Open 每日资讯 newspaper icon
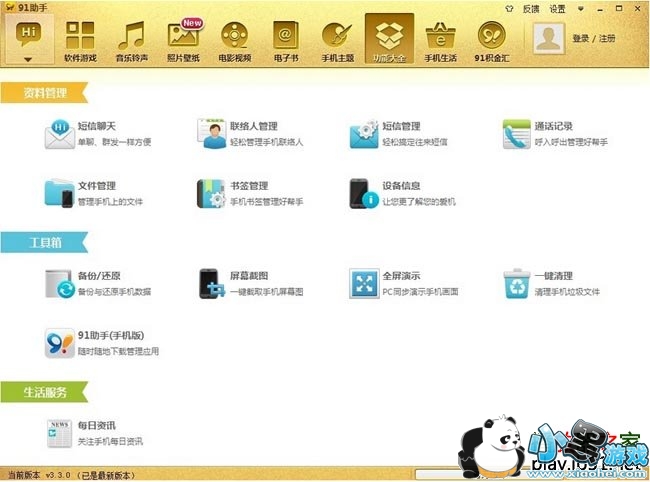 [x=59, y=434]
